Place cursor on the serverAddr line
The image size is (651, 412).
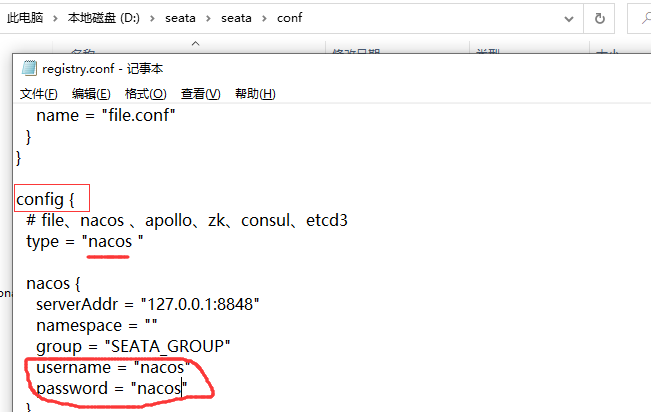[x=148, y=304]
